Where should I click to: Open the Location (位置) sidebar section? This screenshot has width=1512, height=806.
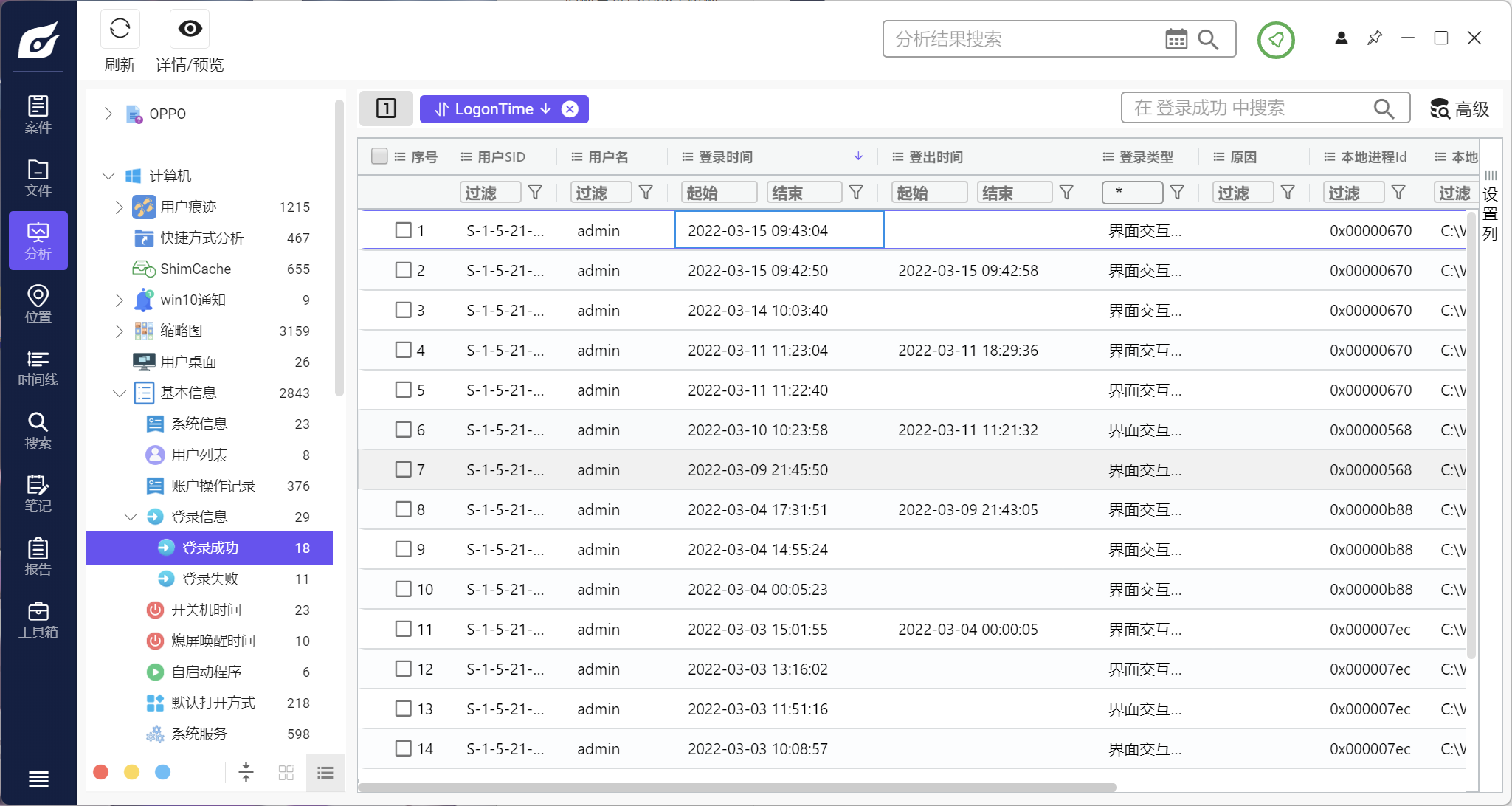click(38, 304)
